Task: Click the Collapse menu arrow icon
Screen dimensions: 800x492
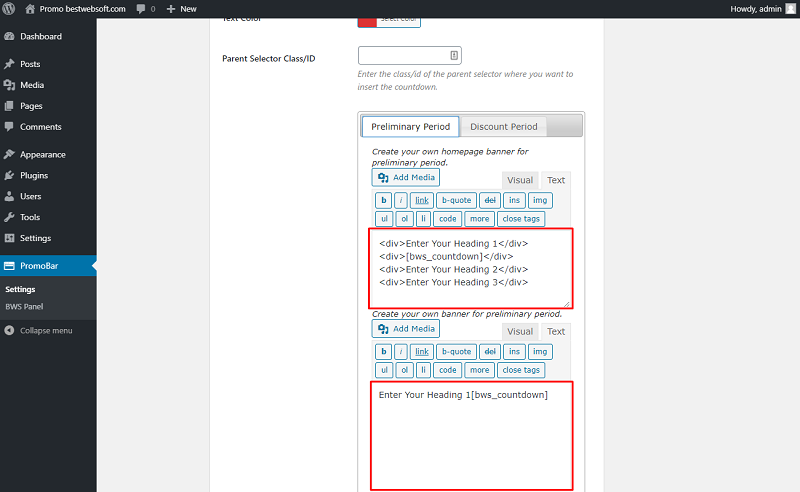Action: [x=9, y=330]
